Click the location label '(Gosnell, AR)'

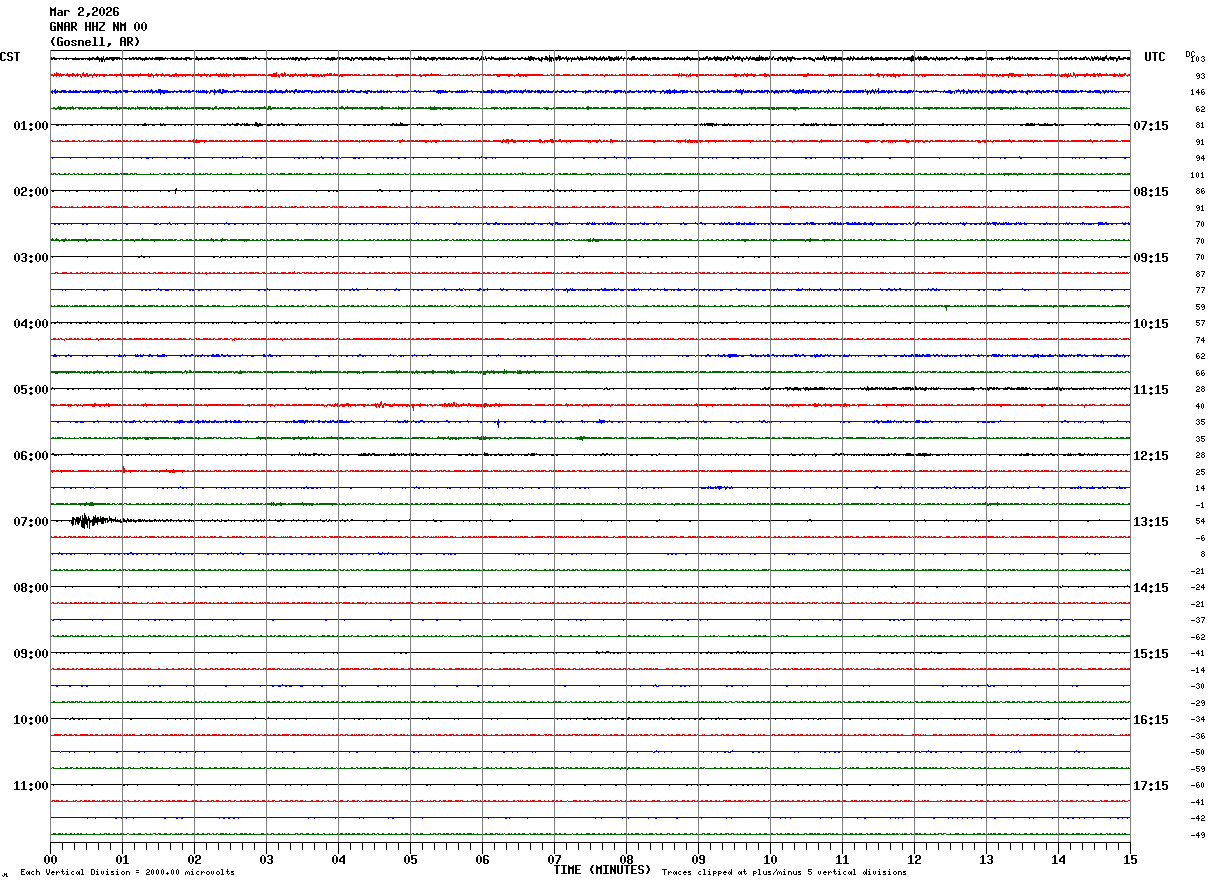click(x=95, y=42)
